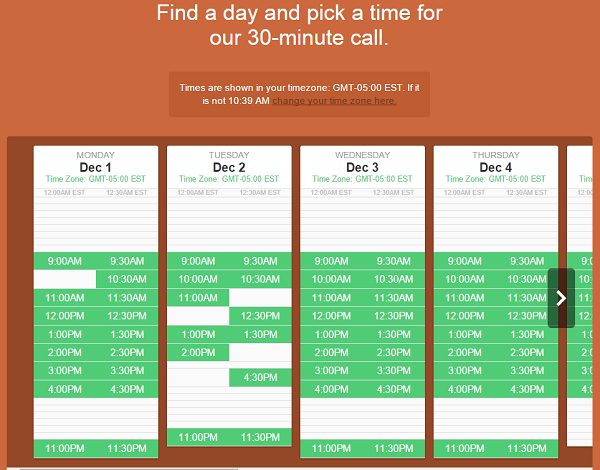Choose 12:30PM on Tuesday Dec 2
This screenshot has height=470, width=600.
click(x=260, y=316)
